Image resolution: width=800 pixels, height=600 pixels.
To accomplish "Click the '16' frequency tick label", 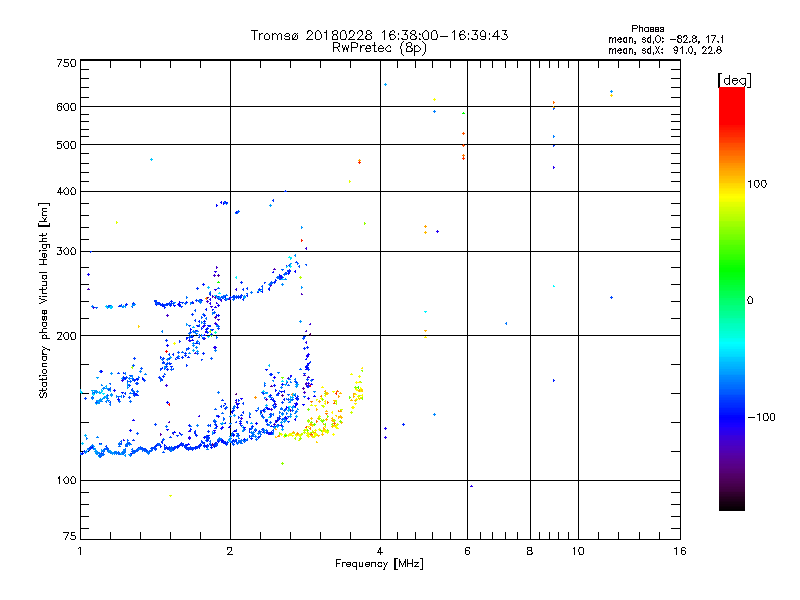I will tap(680, 551).
